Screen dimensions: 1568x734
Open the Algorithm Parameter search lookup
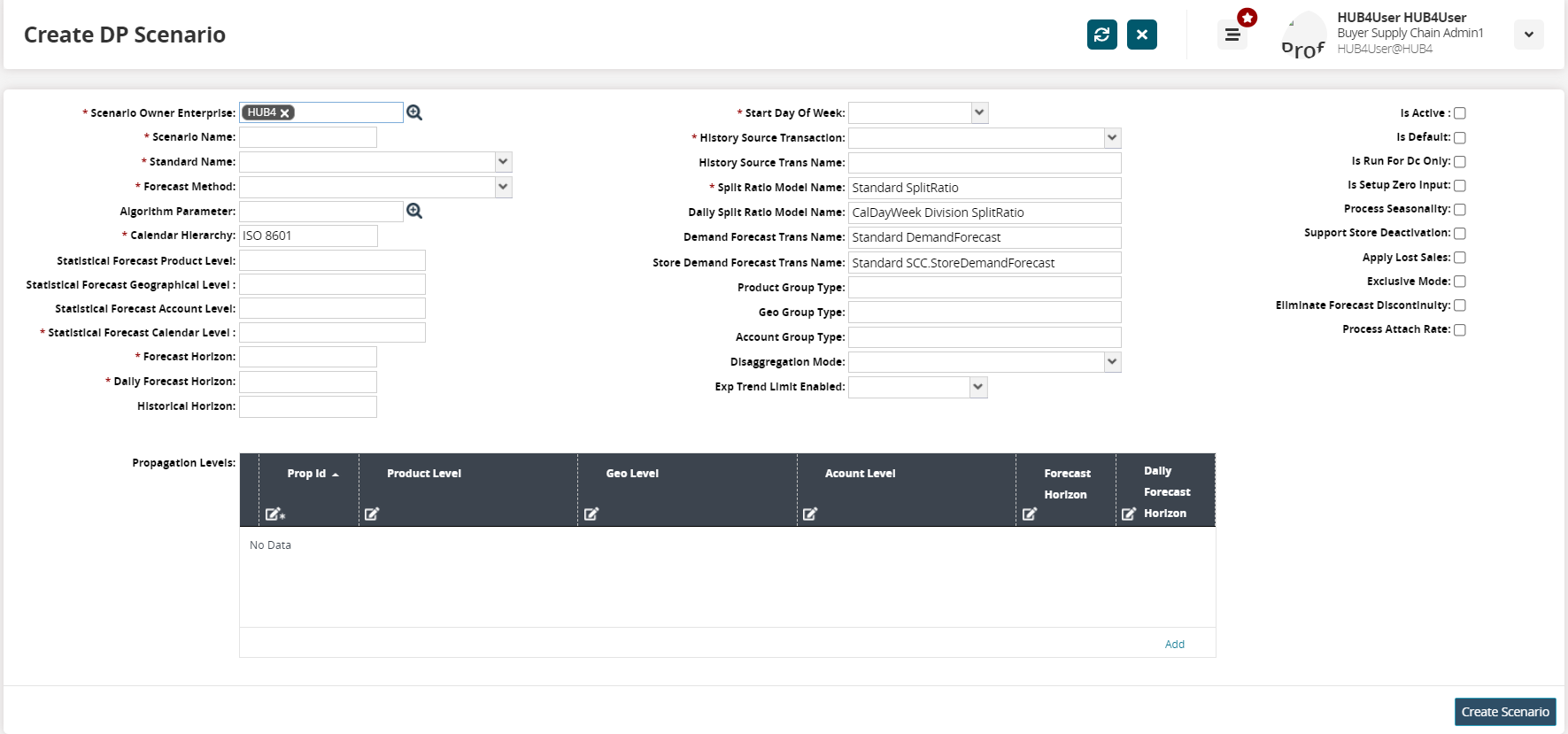[414, 211]
